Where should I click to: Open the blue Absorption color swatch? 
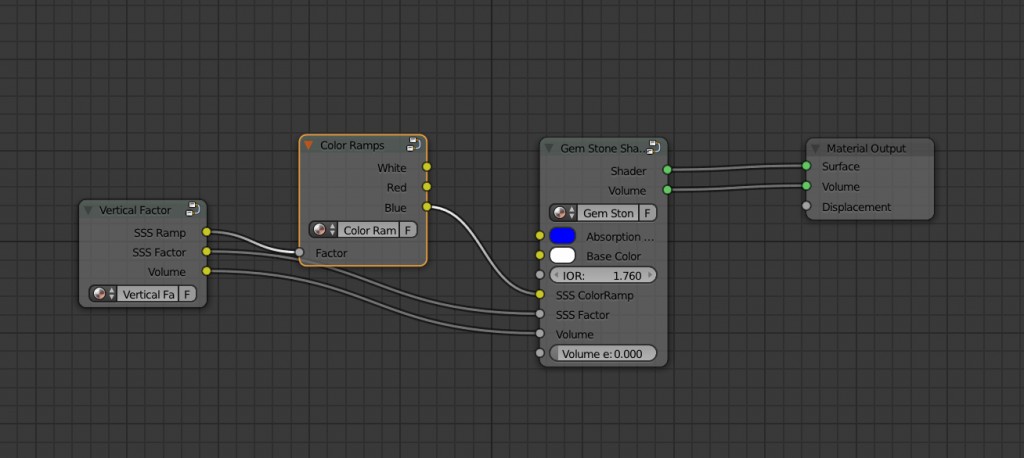click(x=563, y=236)
